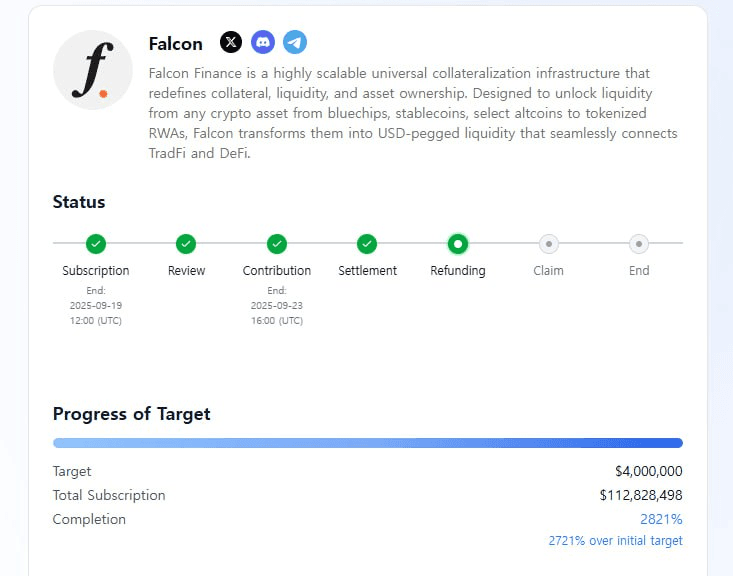Open Falcon's Discord icon
733x576 pixels.
263,42
